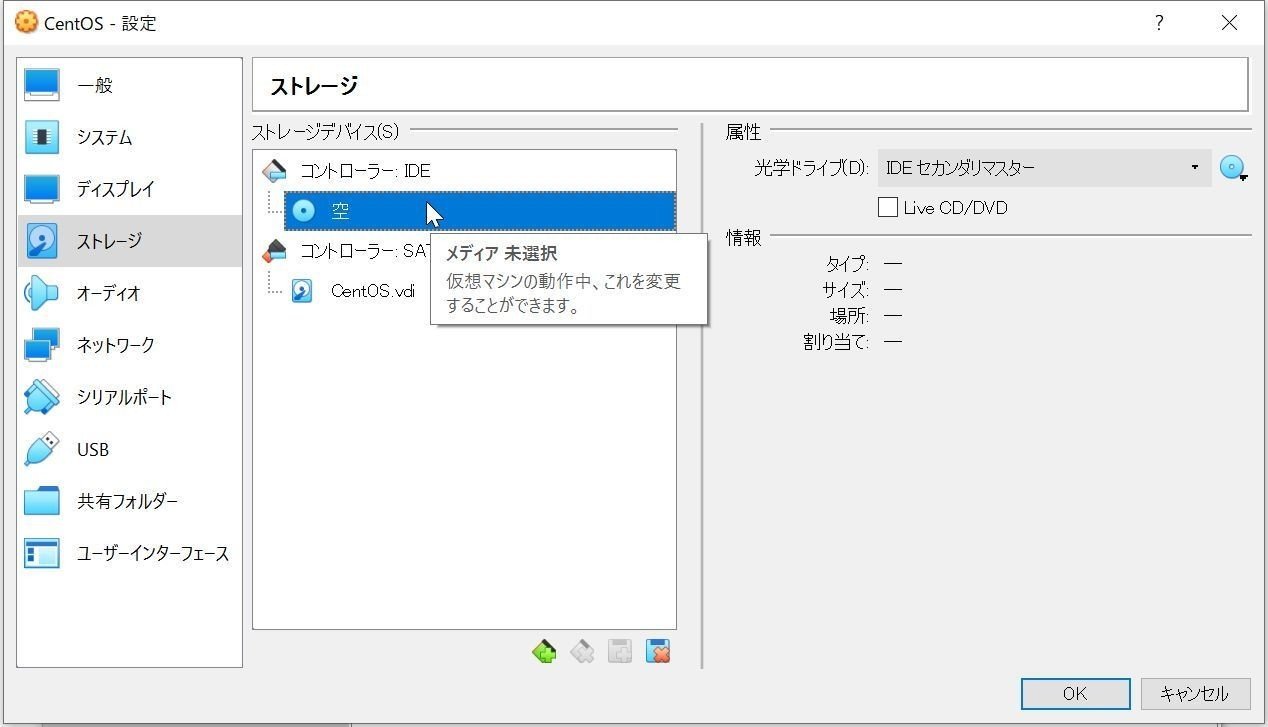Enable the Live CD/DVD checkbox
This screenshot has height=727, width=1268.
pyautogui.click(x=887, y=208)
